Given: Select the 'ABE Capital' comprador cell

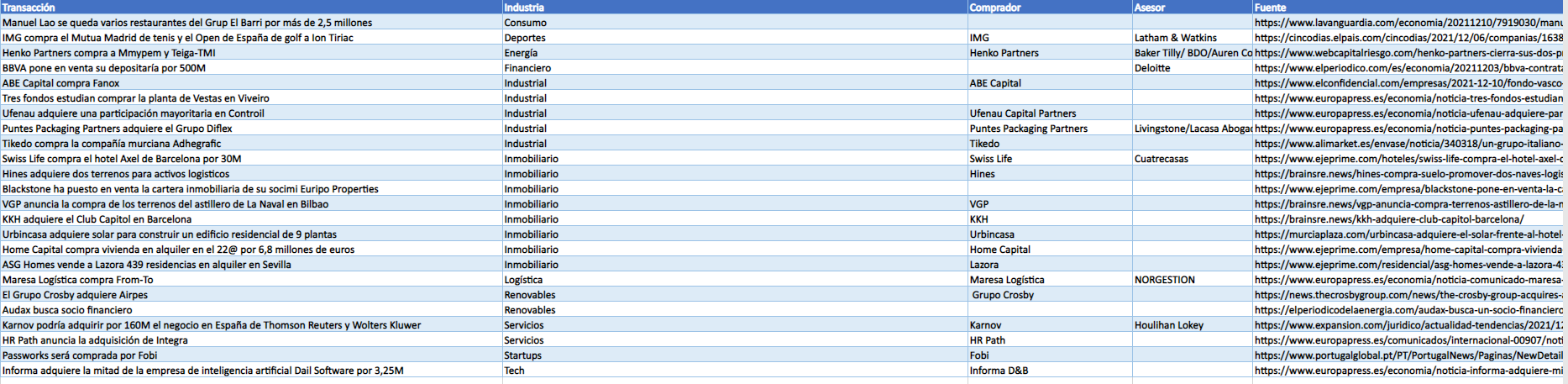Looking at the screenshot, I should pyautogui.click(x=1050, y=83).
